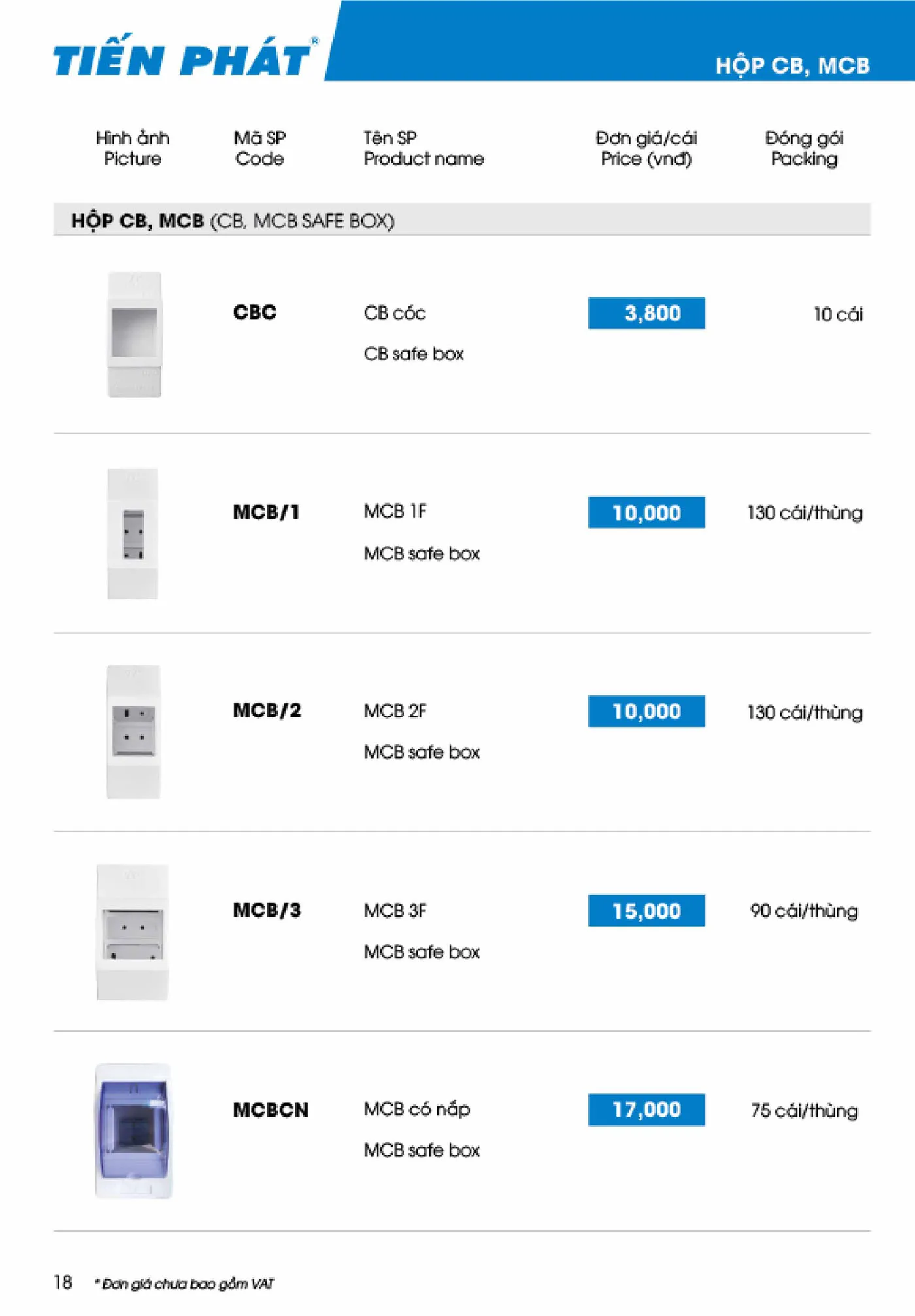Click the HỘP CB, MCB header title
This screenshot has height=1316, width=915.
click(792, 66)
